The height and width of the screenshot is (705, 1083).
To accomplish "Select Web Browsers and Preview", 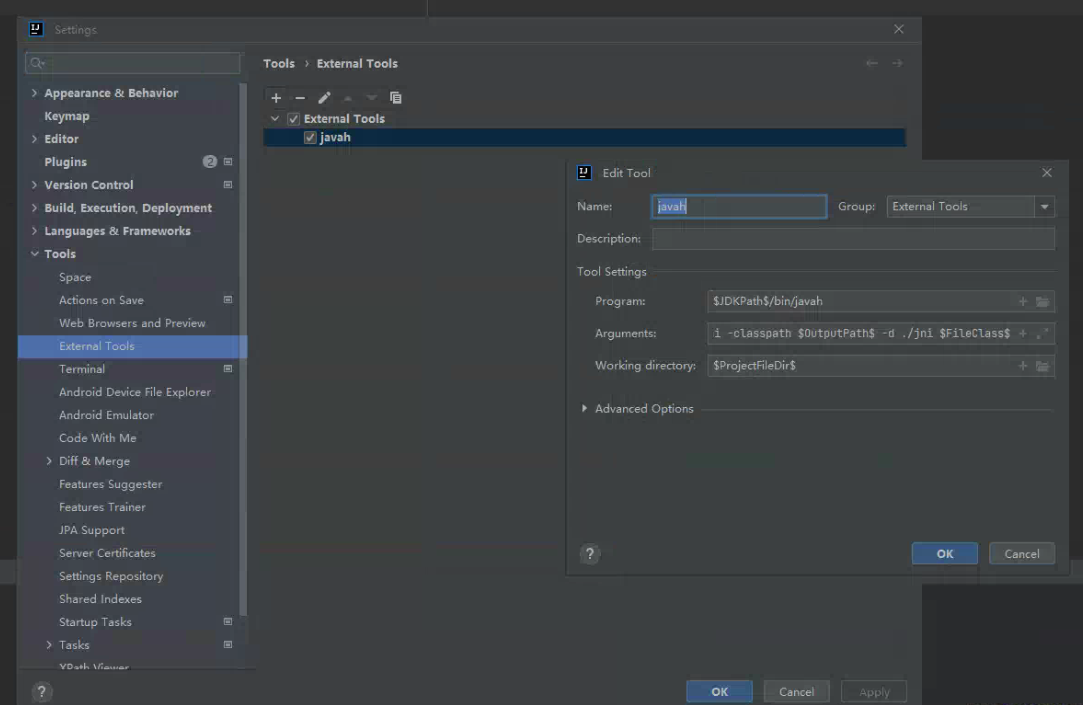I will tap(132, 323).
